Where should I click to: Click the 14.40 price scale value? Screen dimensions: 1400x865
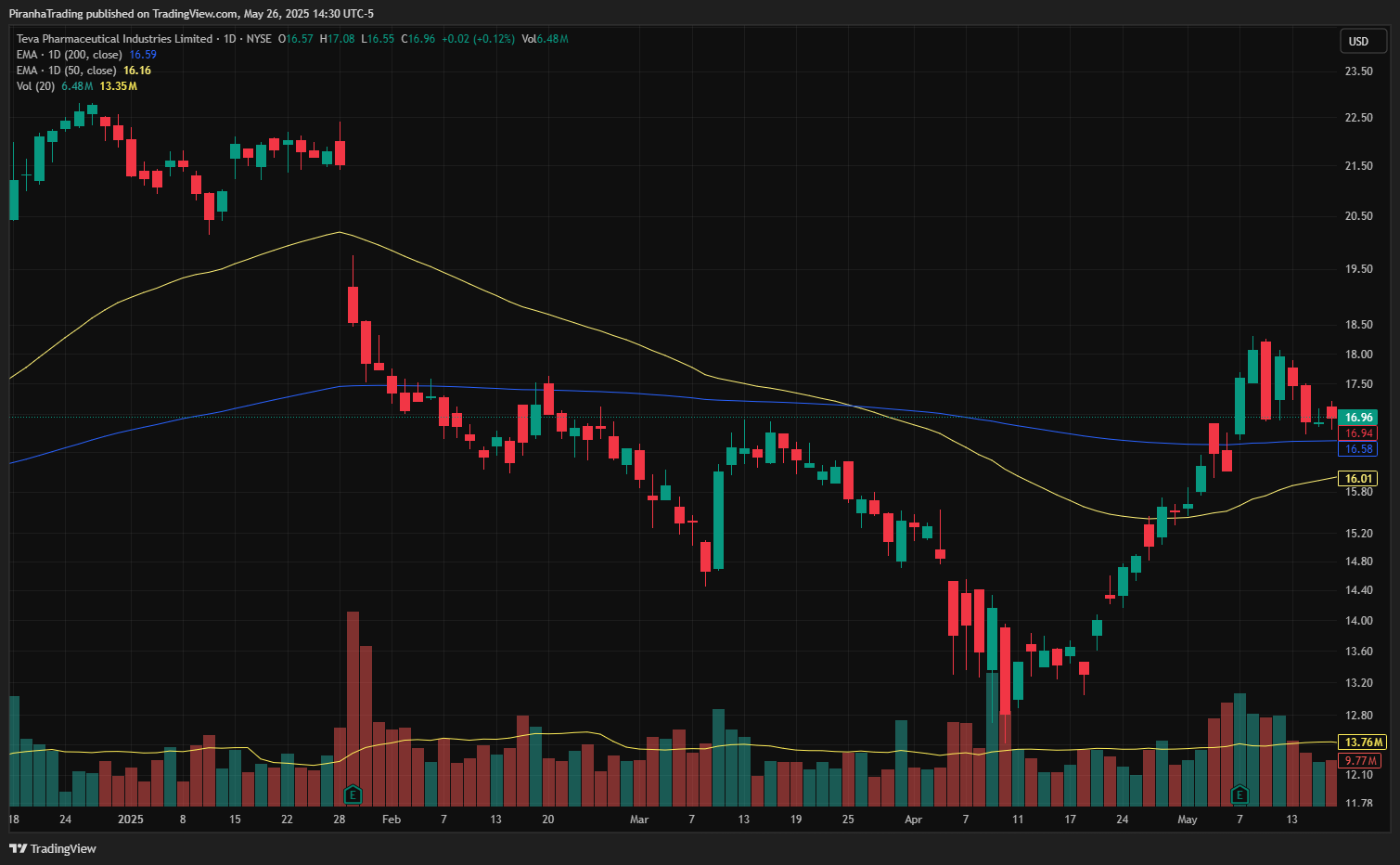pyautogui.click(x=1358, y=590)
